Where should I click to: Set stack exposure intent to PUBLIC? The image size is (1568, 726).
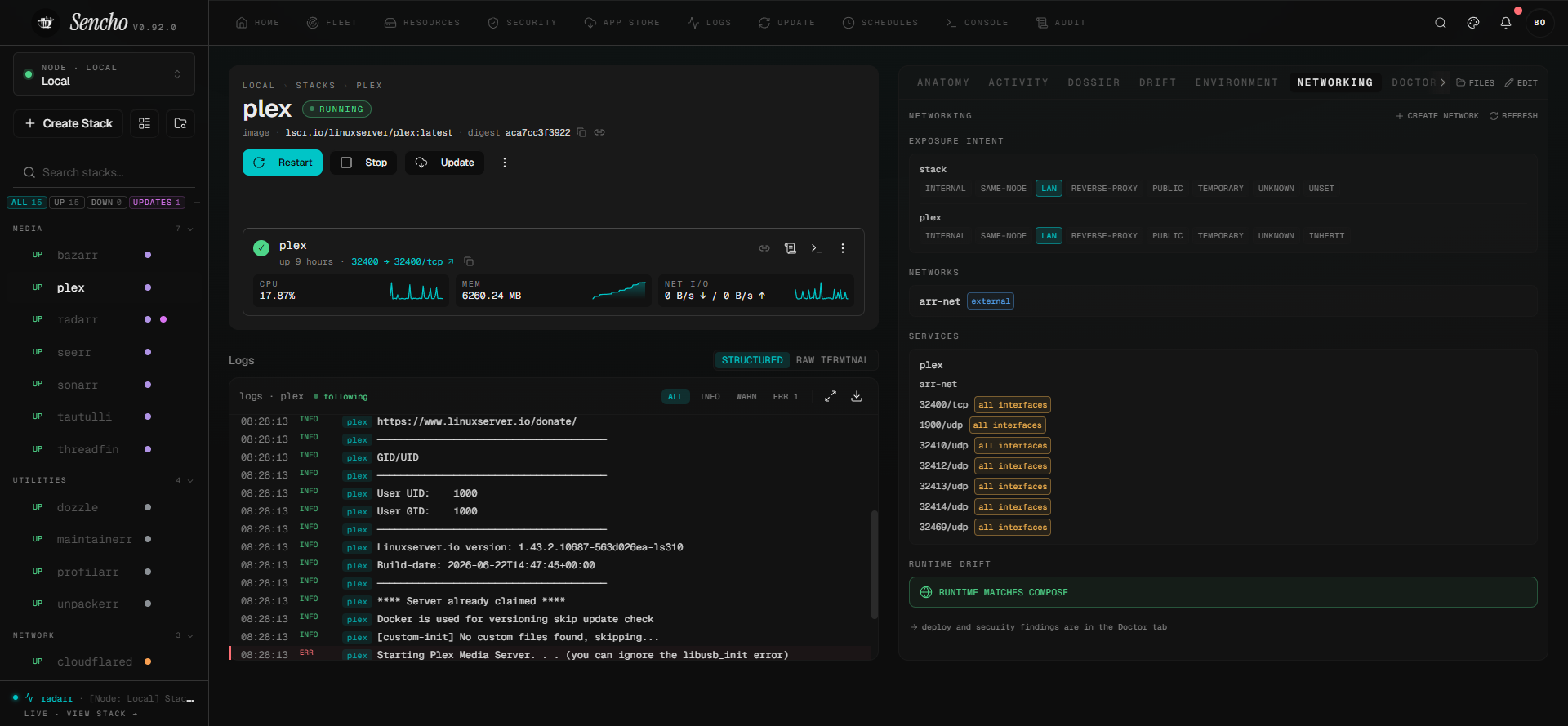click(x=1167, y=189)
